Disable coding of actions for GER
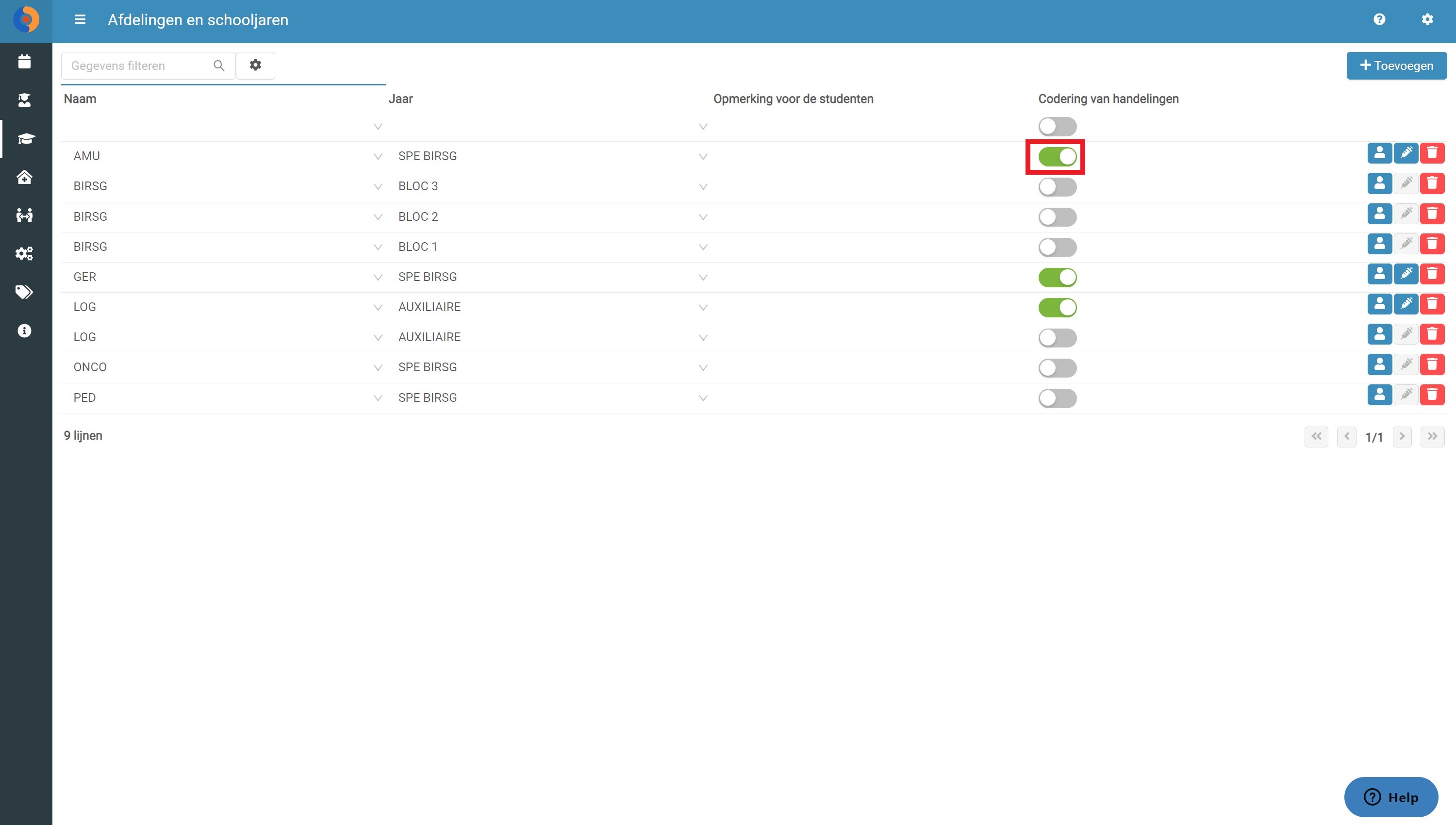 coord(1057,278)
